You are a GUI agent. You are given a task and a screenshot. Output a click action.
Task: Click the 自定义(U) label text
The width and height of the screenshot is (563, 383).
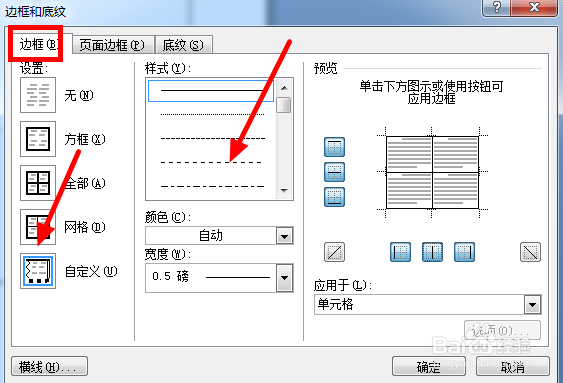click(x=91, y=271)
